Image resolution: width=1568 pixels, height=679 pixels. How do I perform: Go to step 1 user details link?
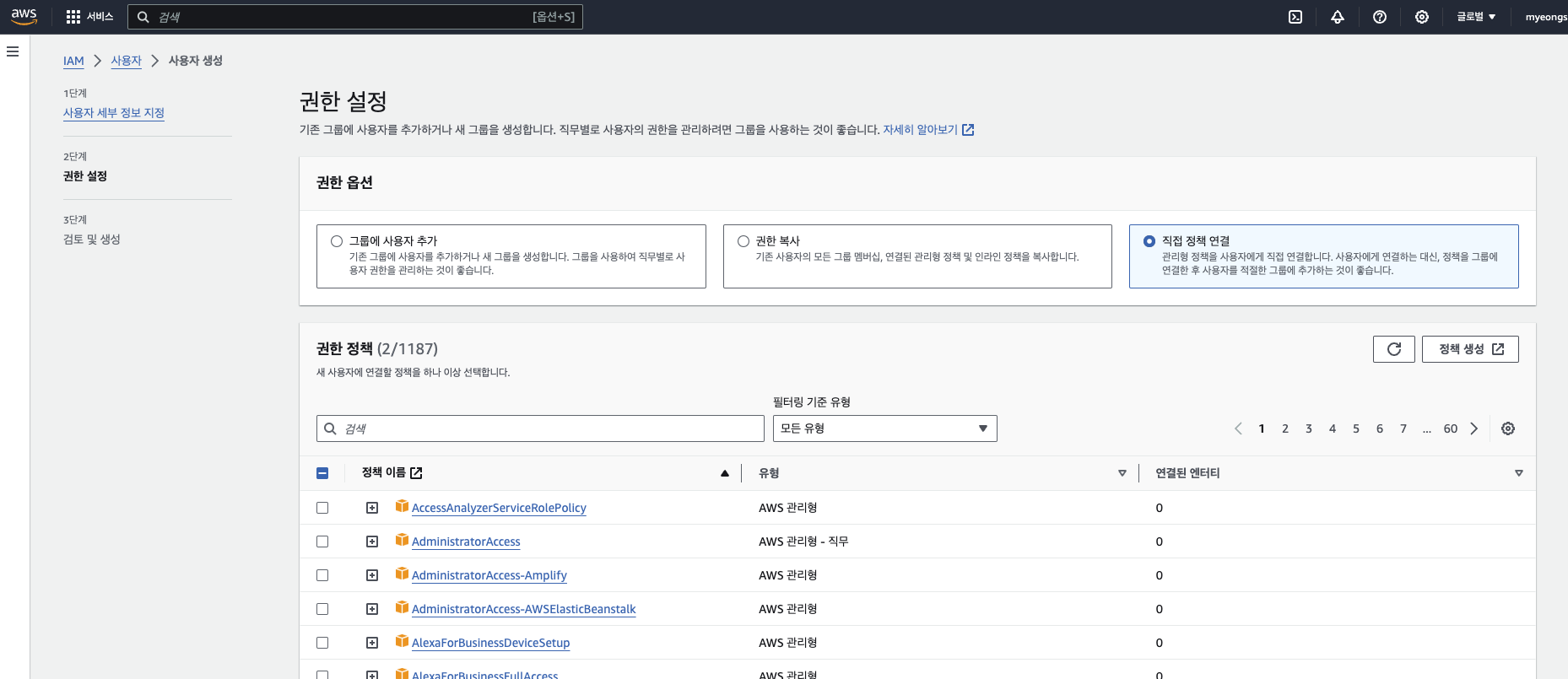click(114, 113)
